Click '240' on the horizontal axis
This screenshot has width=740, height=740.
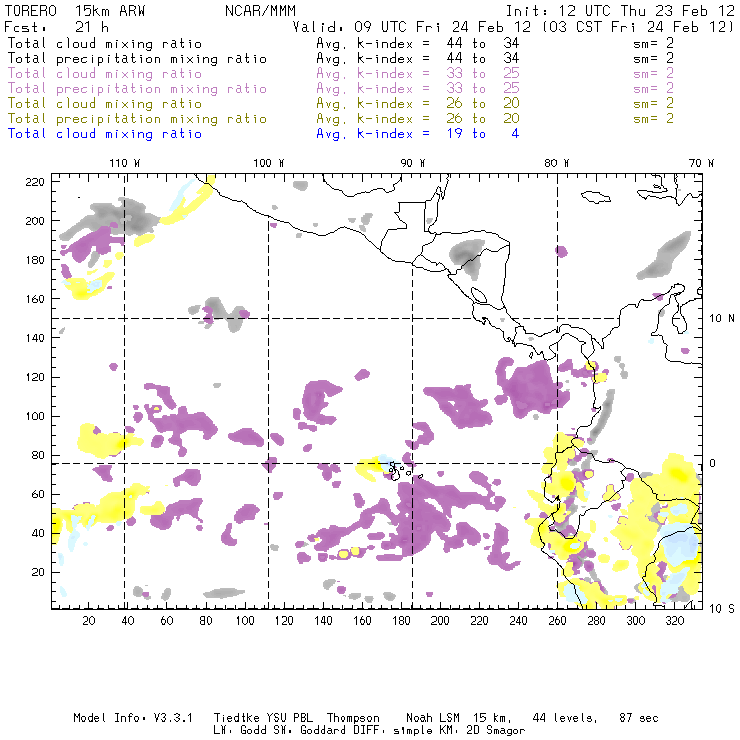[518, 621]
